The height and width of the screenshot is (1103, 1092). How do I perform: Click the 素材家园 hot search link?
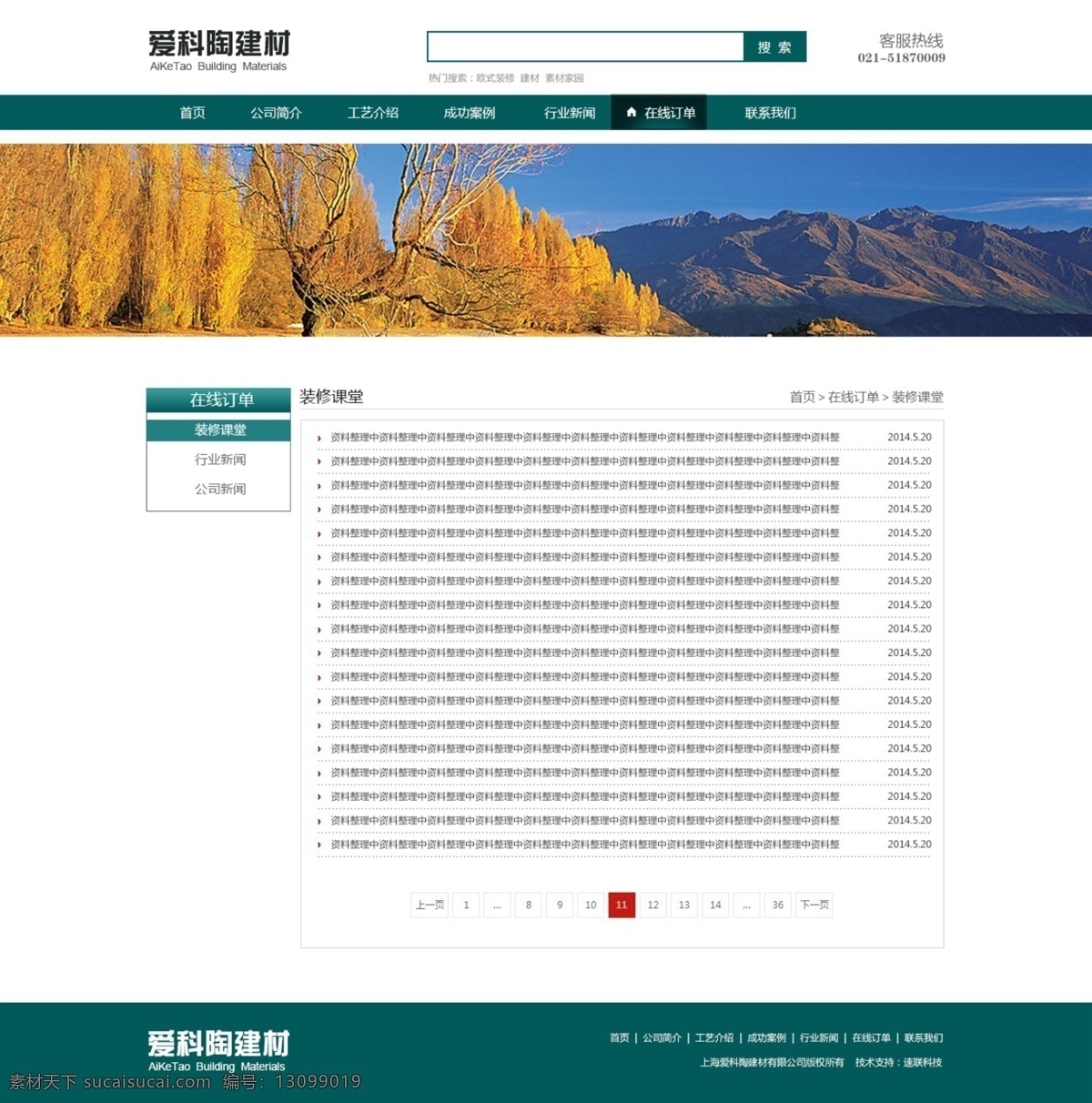pyautogui.click(x=564, y=78)
